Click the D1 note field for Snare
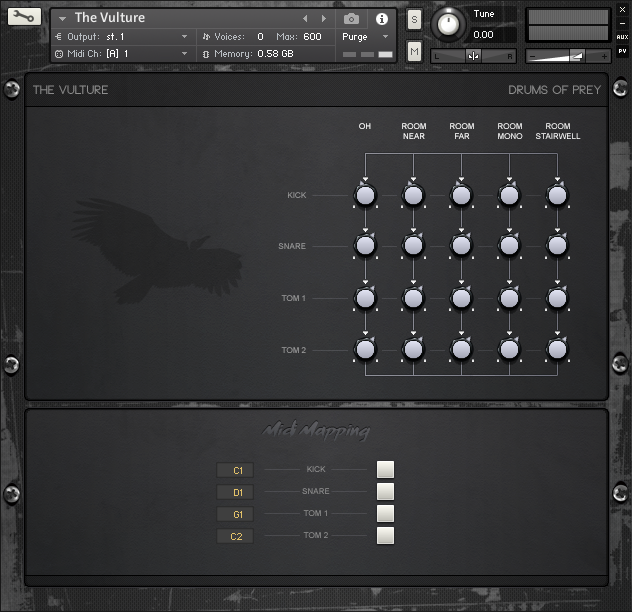Viewport: 632px width, 612px height. (236, 492)
